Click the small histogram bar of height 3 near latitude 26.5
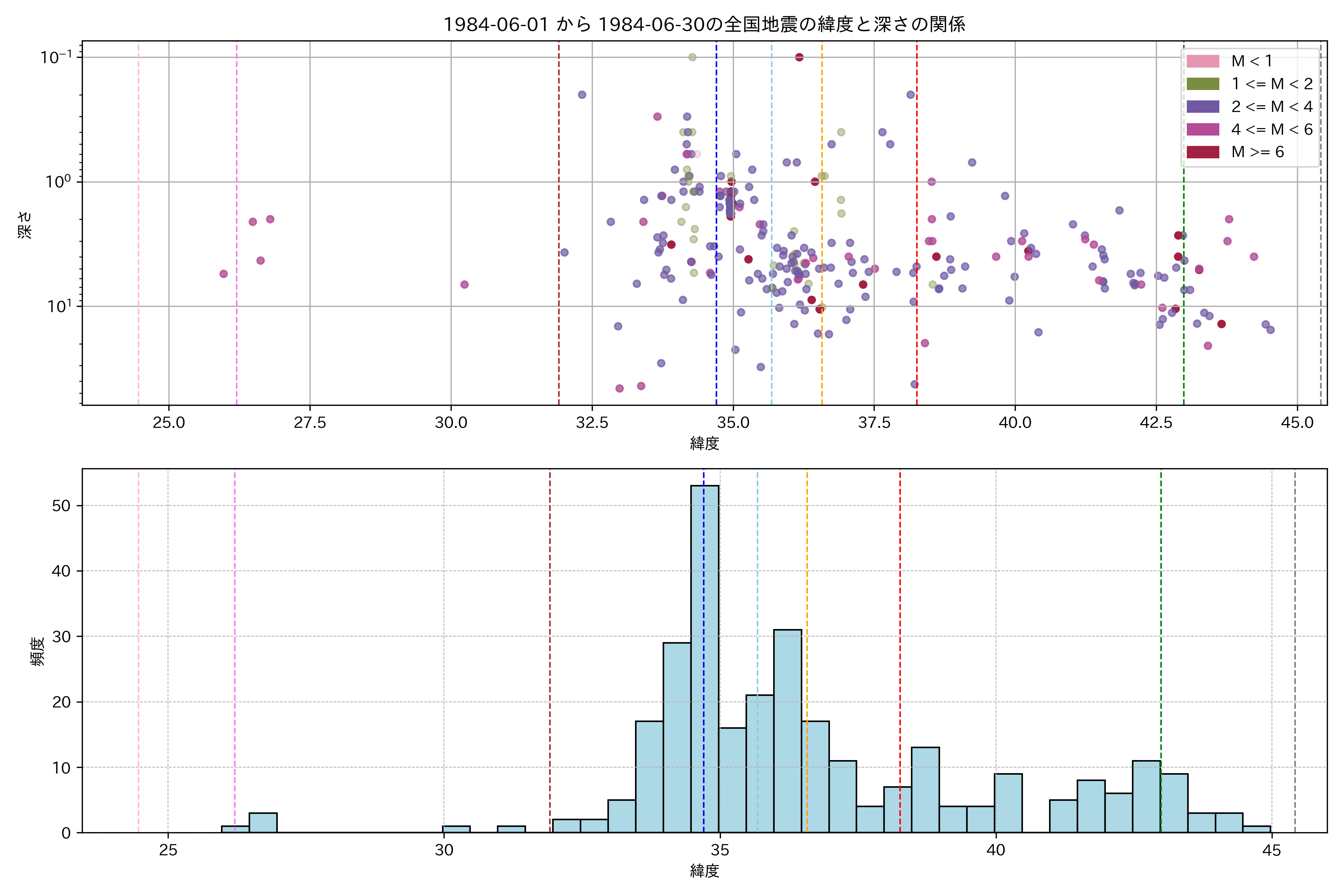 click(263, 822)
